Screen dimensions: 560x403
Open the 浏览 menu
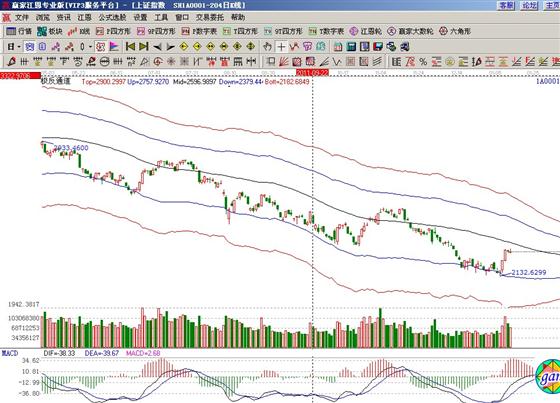(x=42, y=17)
